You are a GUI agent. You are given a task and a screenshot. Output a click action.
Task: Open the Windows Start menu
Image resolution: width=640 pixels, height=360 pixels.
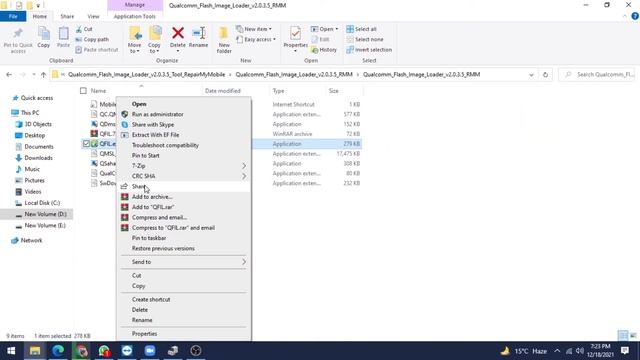(11, 351)
